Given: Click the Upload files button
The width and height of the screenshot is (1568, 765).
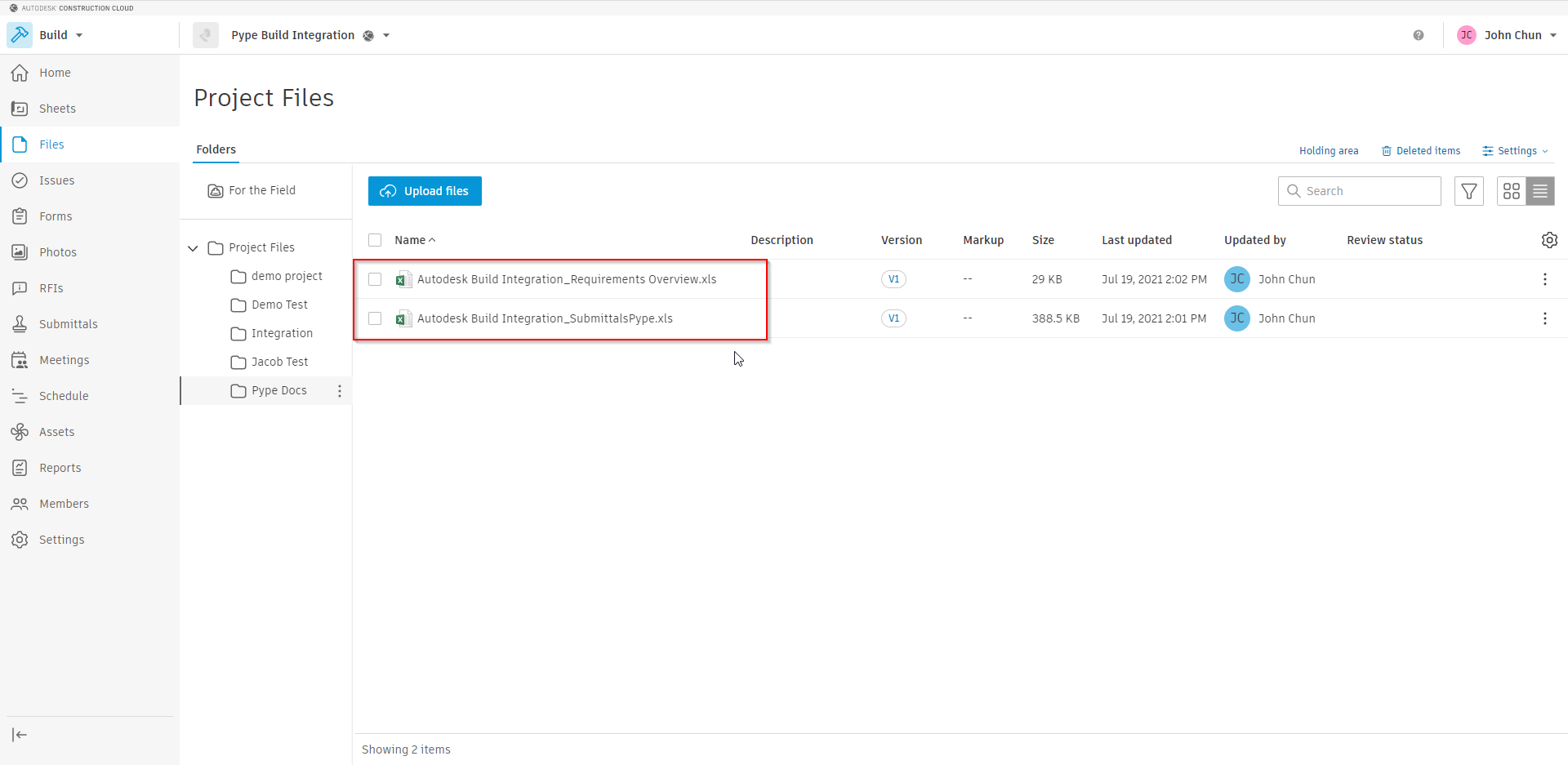Looking at the screenshot, I should (425, 191).
